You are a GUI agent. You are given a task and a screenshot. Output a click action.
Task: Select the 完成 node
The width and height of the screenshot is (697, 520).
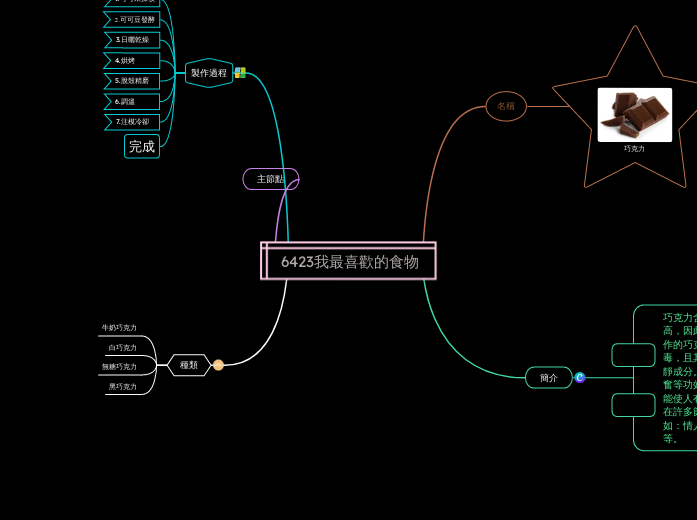coord(142,146)
